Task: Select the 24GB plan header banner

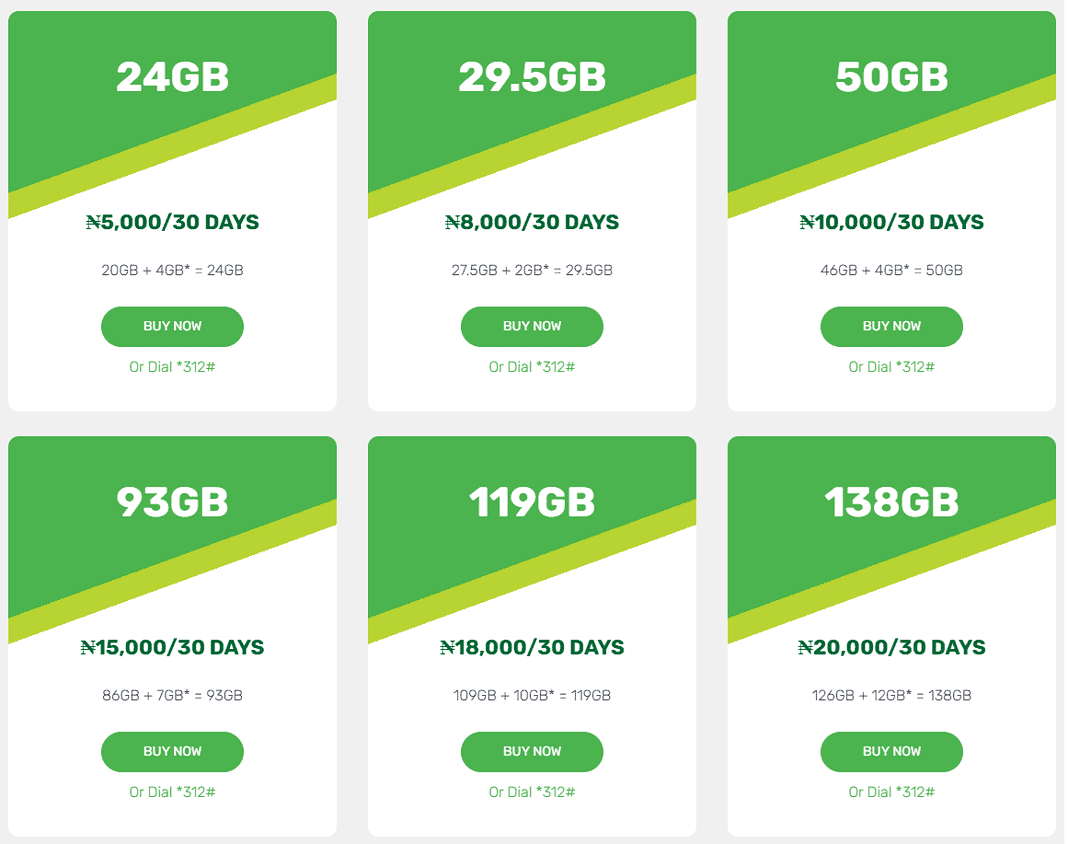Action: [x=171, y=75]
